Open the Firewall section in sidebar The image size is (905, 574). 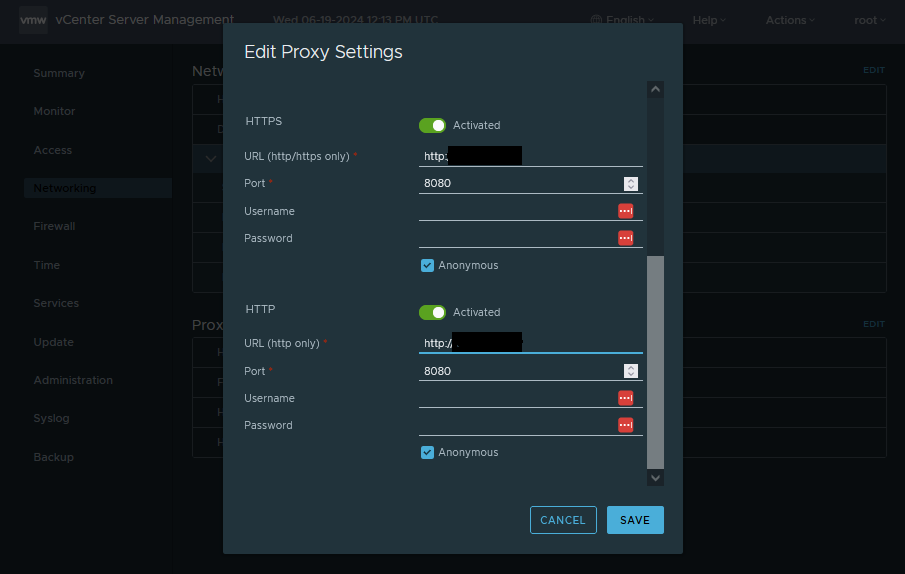(54, 226)
